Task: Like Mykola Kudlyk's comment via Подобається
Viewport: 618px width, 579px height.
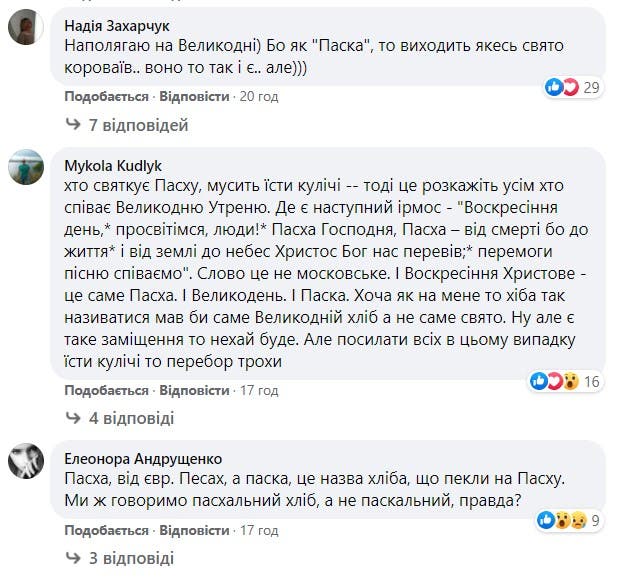Action: pos(105,388)
